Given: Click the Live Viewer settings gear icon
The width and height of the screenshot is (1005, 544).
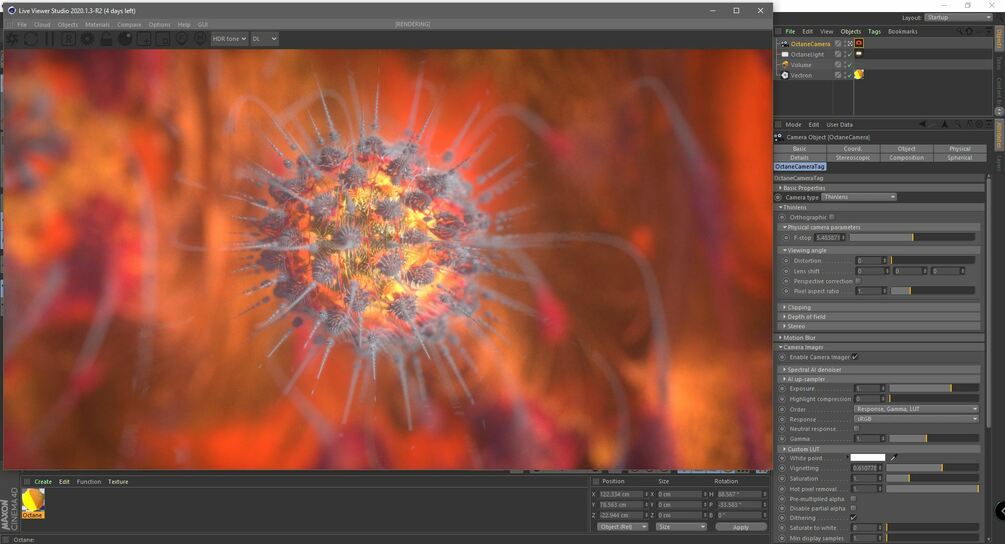Looking at the screenshot, I should tap(87, 39).
